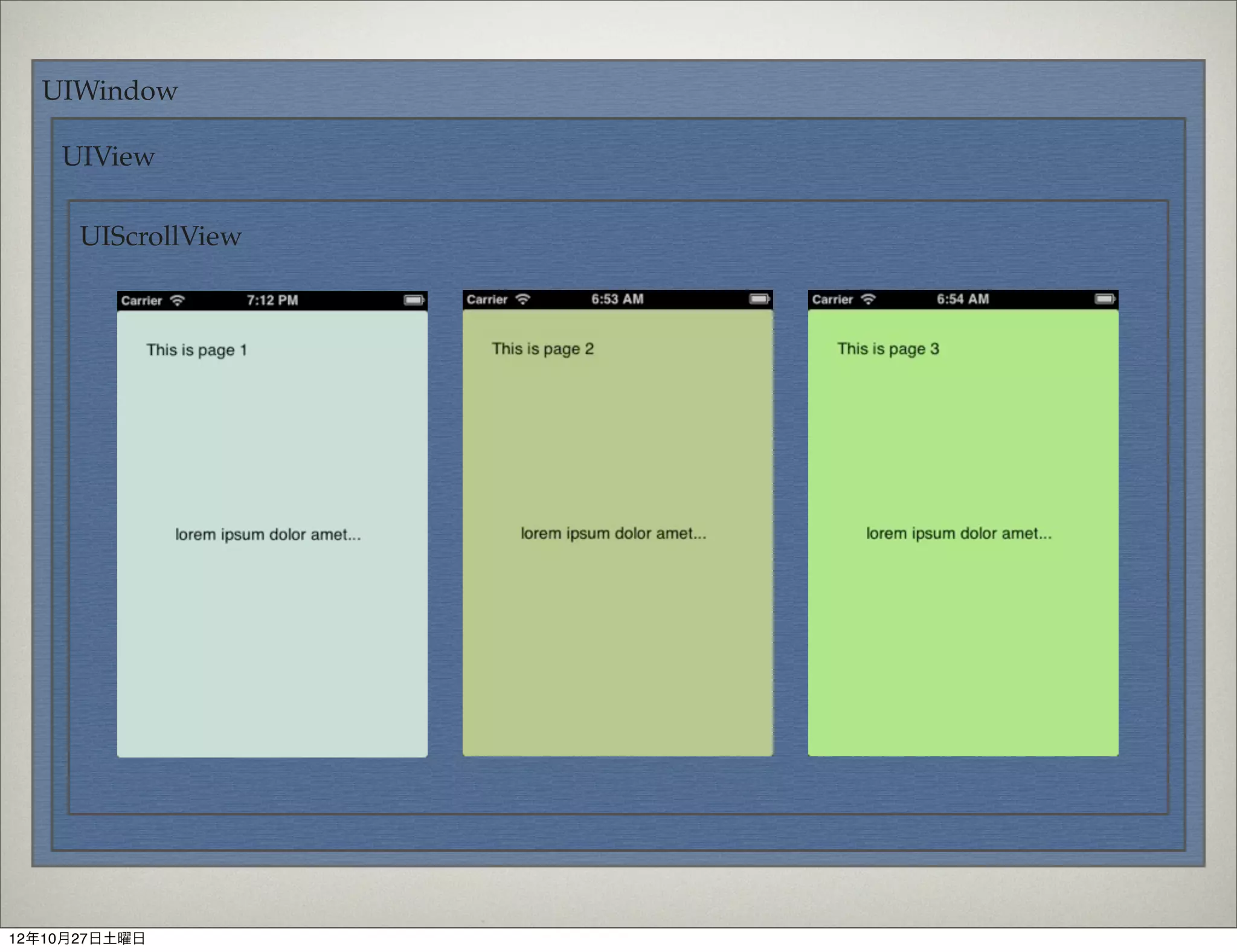The width and height of the screenshot is (1237, 952).
Task: Select the 'This is page 3' label
Action: pos(888,349)
